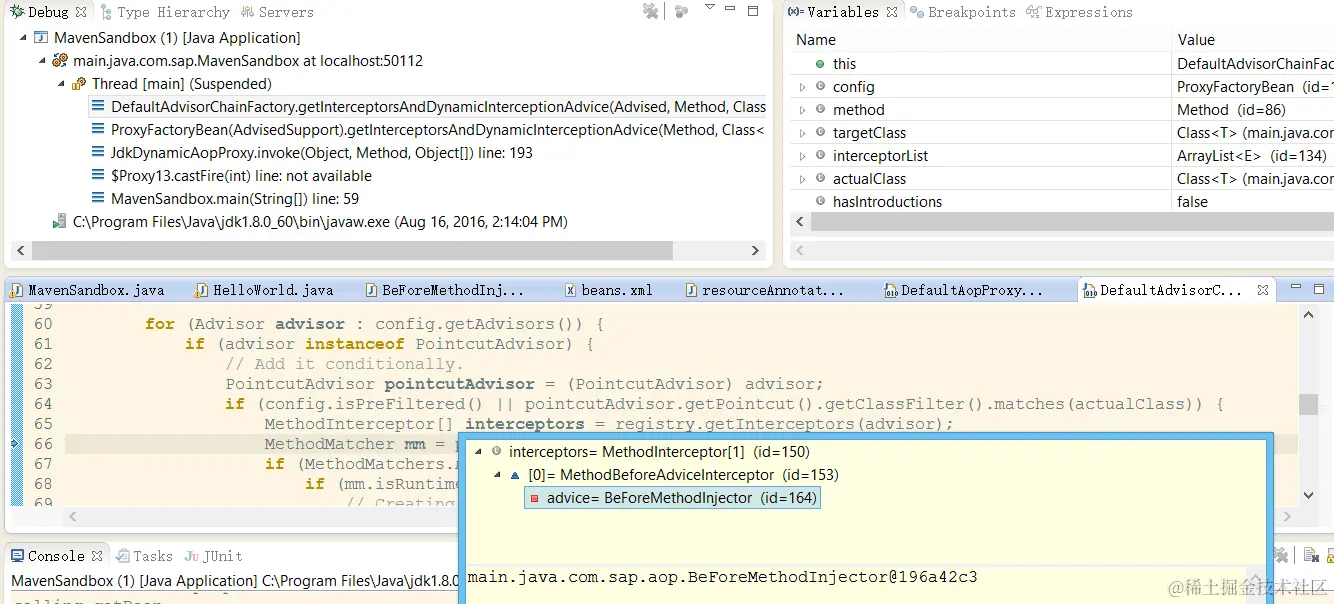Open the Debug view menu dropdown arrow

tap(710, 8)
